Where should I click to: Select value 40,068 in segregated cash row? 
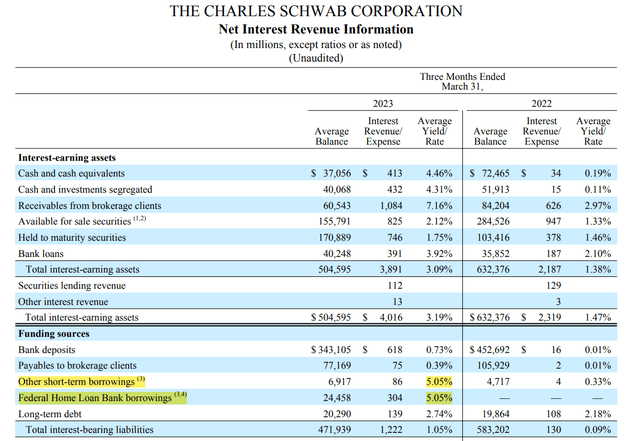tap(337, 189)
